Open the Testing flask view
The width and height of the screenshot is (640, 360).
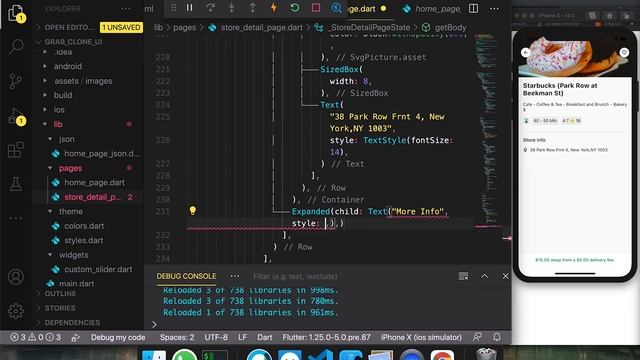16,184
